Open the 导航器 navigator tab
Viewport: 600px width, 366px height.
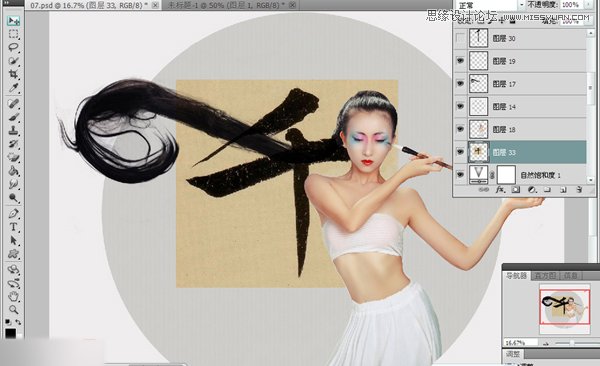517,276
